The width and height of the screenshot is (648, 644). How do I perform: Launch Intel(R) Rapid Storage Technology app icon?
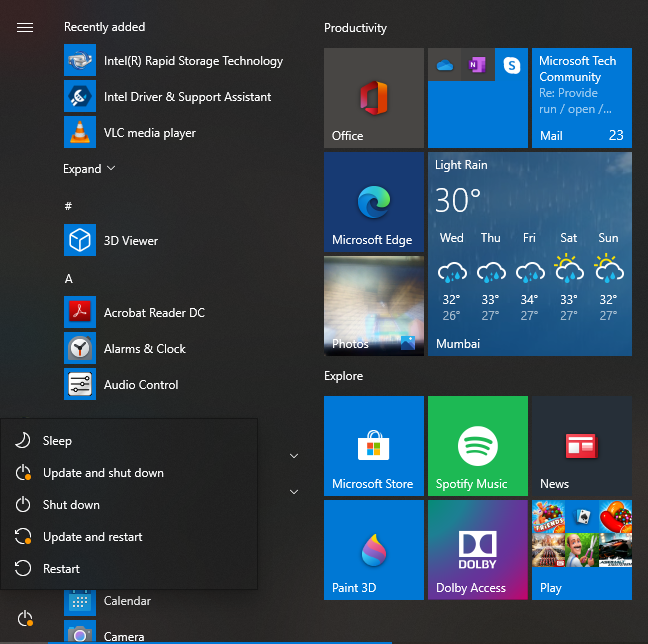(x=80, y=60)
